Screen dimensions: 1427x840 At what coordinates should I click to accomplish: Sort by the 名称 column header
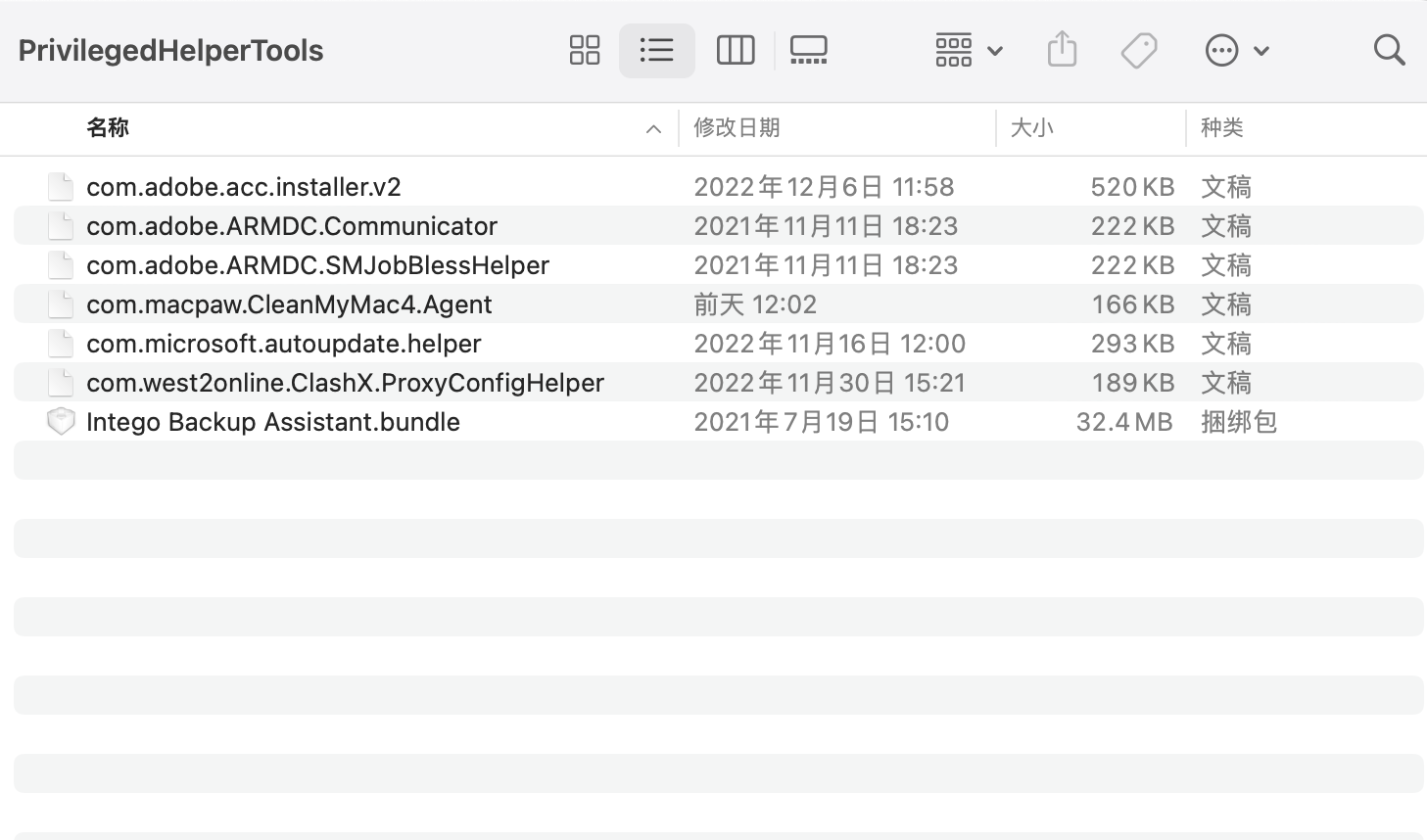pos(108,128)
